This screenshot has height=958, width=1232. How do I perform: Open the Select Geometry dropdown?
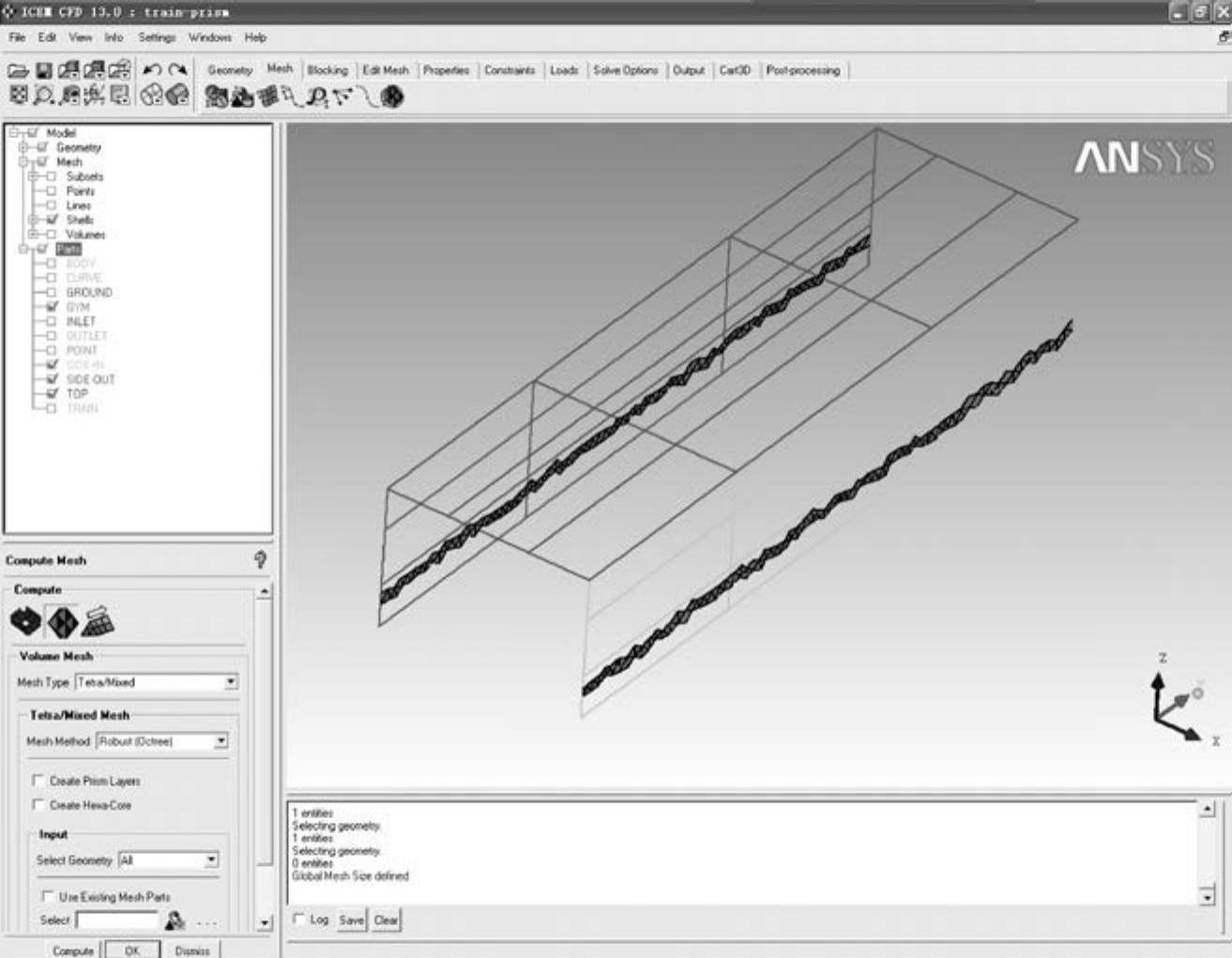(x=211, y=859)
